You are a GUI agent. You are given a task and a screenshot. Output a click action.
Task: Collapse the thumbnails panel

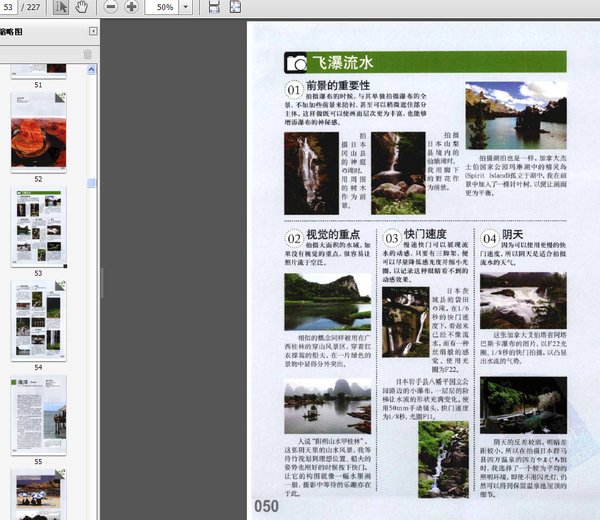tap(93, 32)
